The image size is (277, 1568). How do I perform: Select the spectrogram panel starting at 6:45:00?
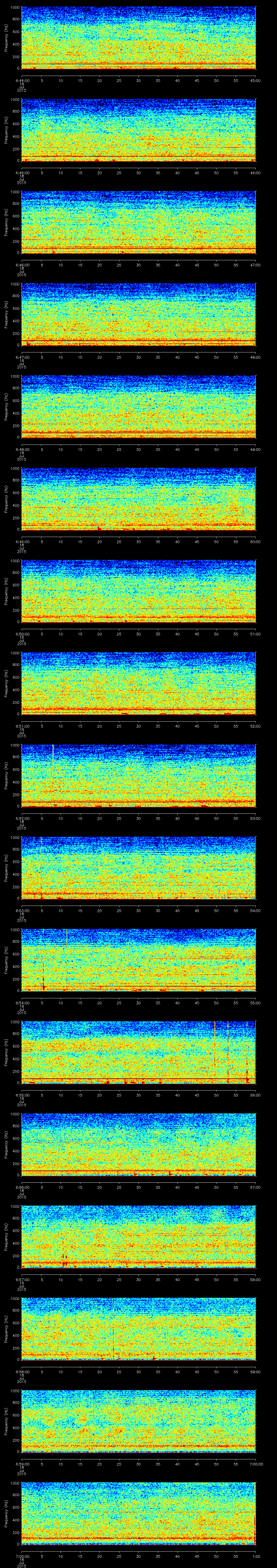[139, 130]
